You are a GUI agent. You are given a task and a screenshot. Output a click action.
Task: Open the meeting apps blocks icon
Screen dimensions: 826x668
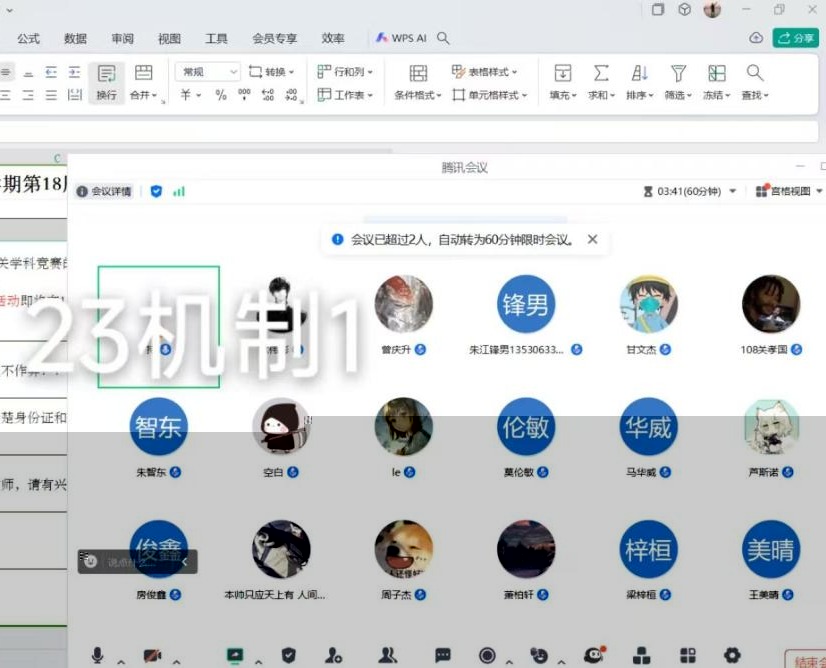[x=641, y=655]
